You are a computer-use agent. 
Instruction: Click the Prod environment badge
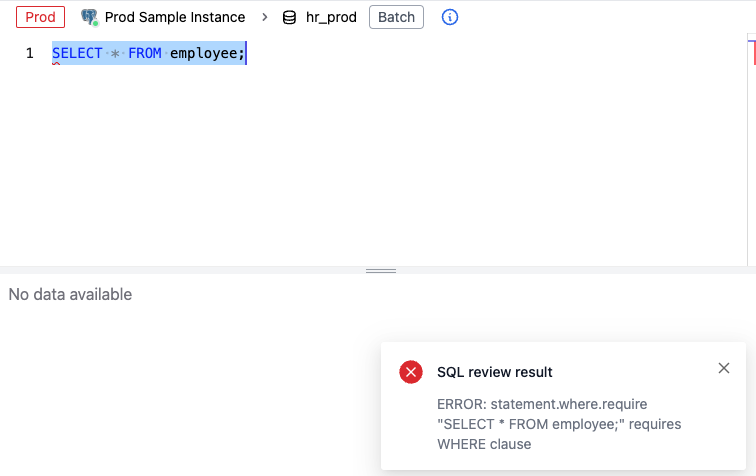coord(41,17)
